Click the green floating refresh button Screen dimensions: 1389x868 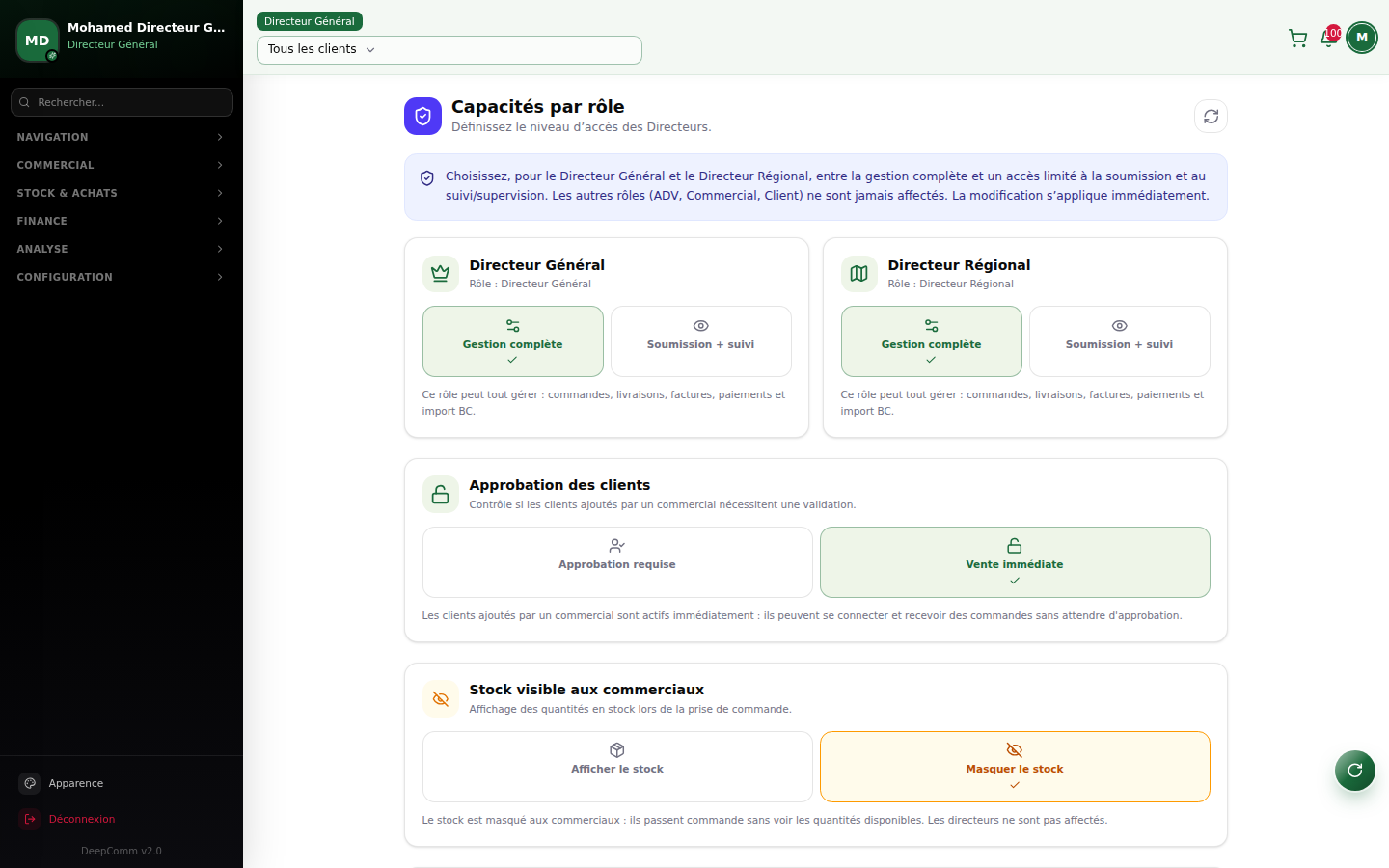[1355, 770]
